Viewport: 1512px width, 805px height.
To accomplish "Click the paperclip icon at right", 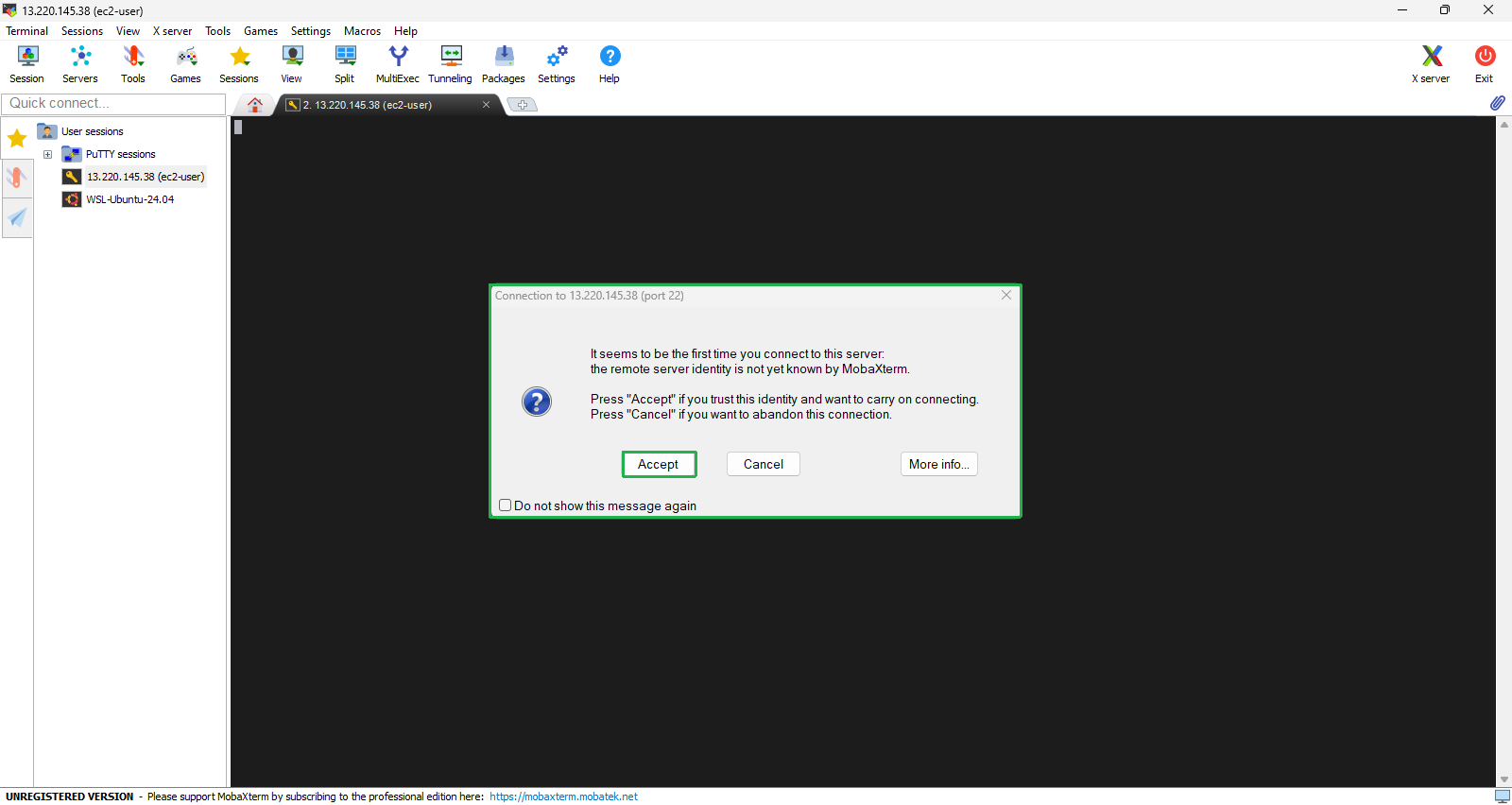I will click(1498, 103).
